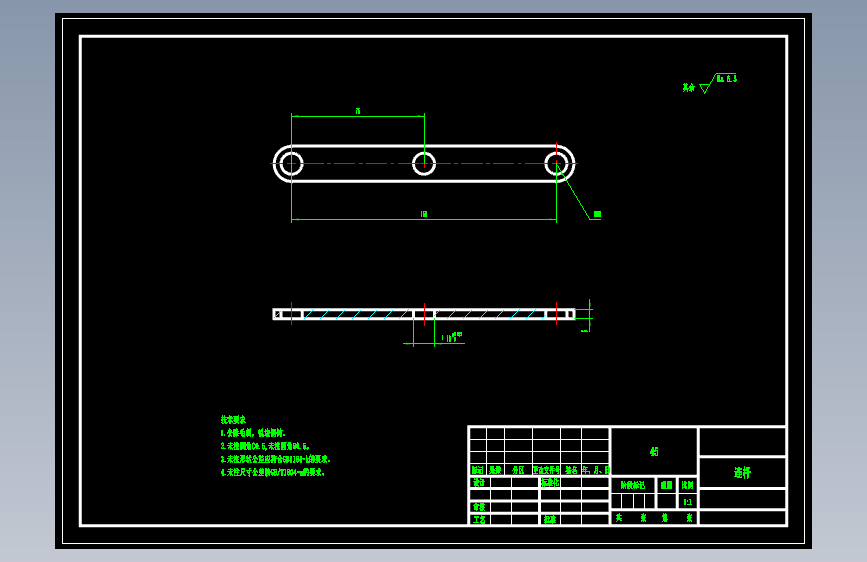This screenshot has width=867, height=562.
Task: Click the '1:1' scale value cell
Action: (687, 502)
